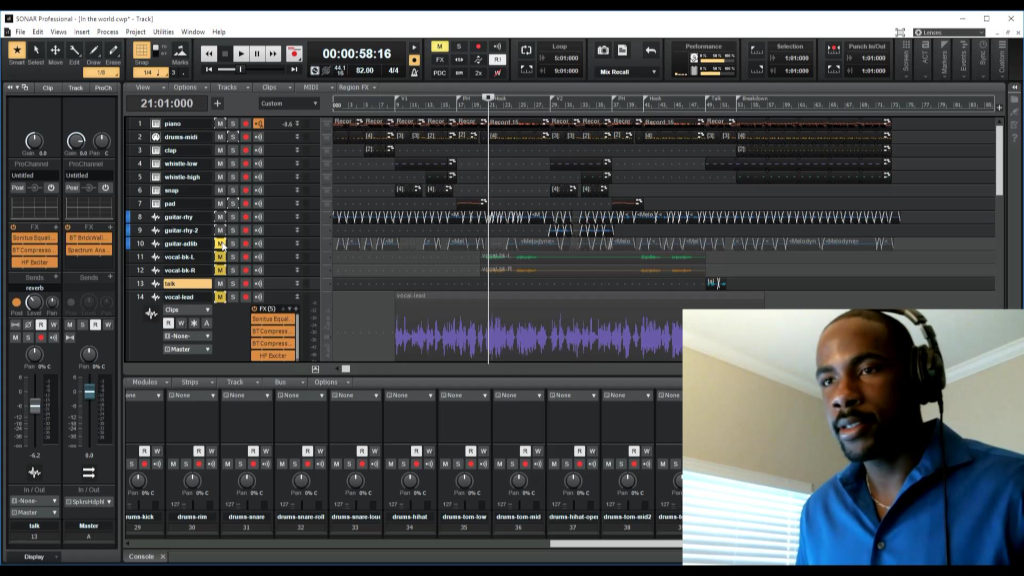Open the Process menu
1024x576 pixels.
107,32
